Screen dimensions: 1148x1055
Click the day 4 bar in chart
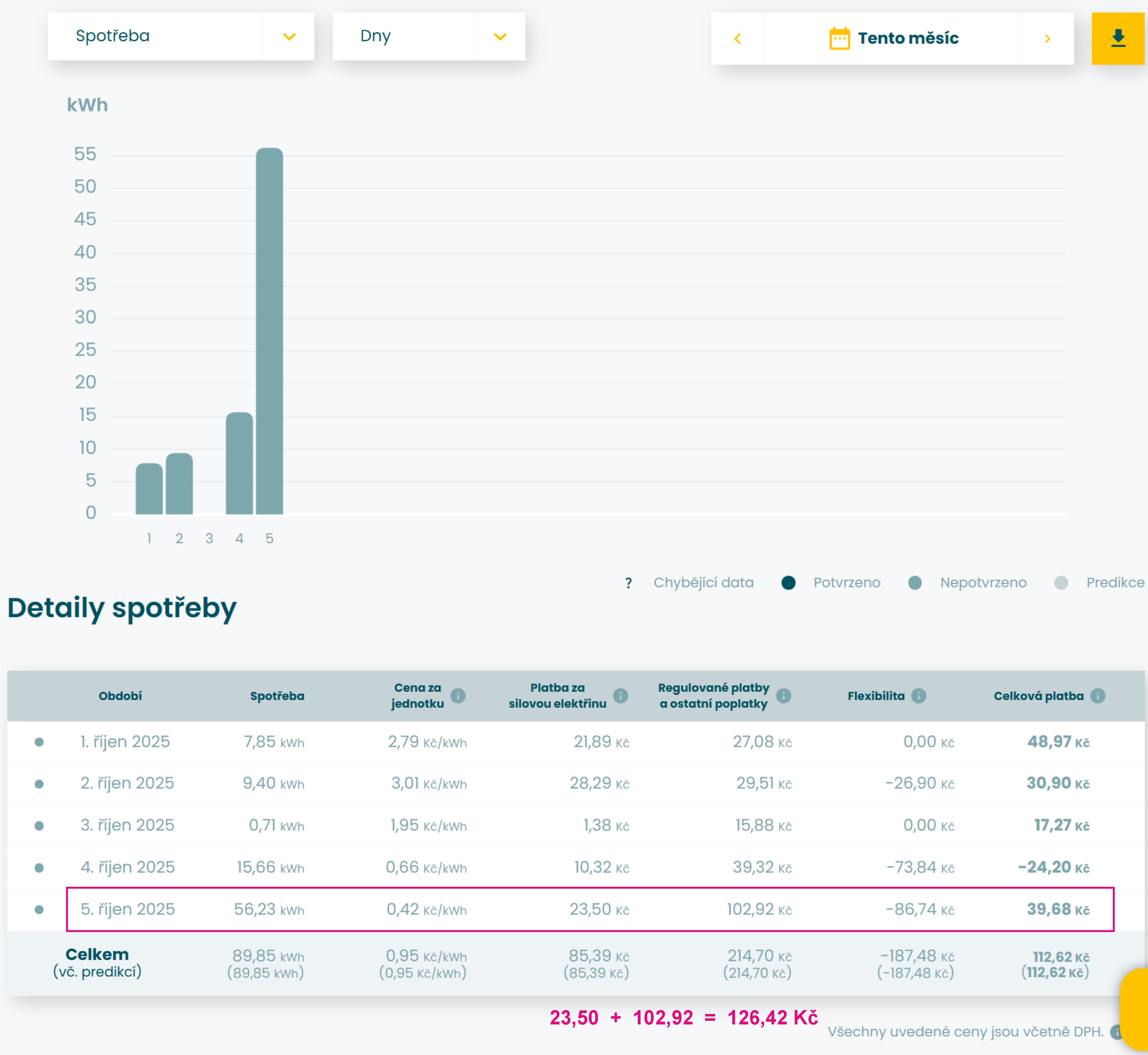239,463
